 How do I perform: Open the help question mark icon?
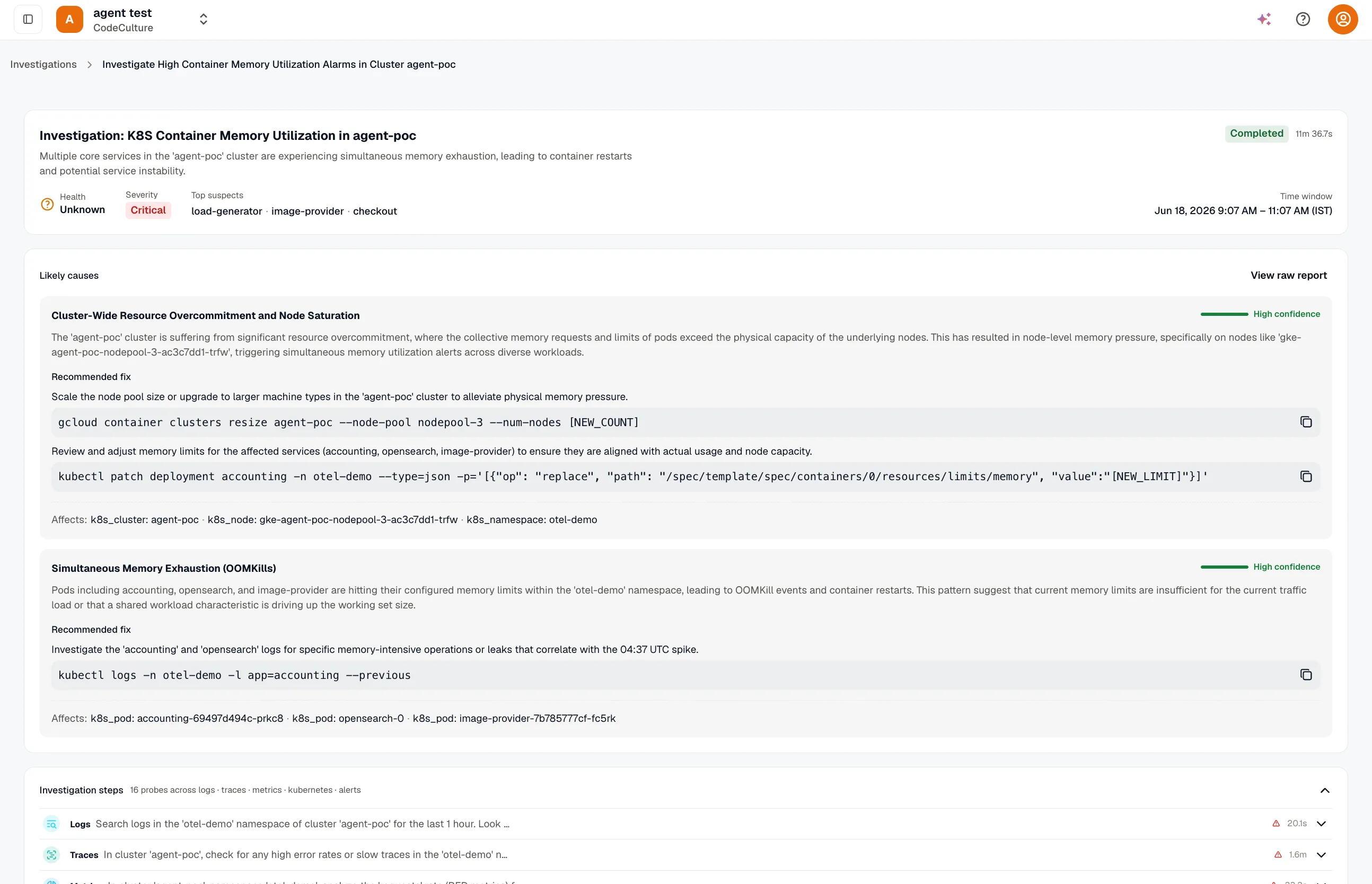point(1303,20)
